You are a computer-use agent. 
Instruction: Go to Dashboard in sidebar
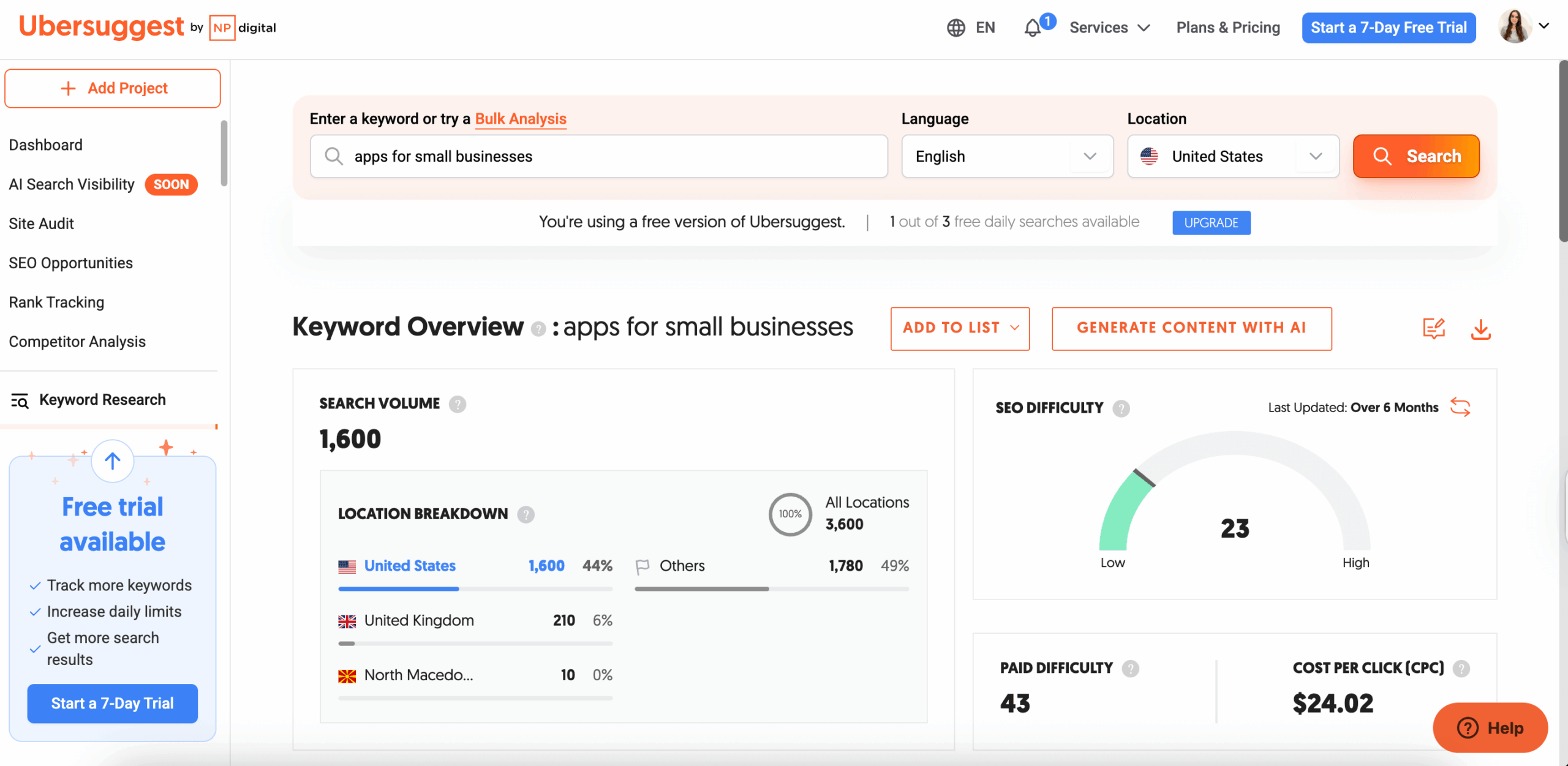46,145
